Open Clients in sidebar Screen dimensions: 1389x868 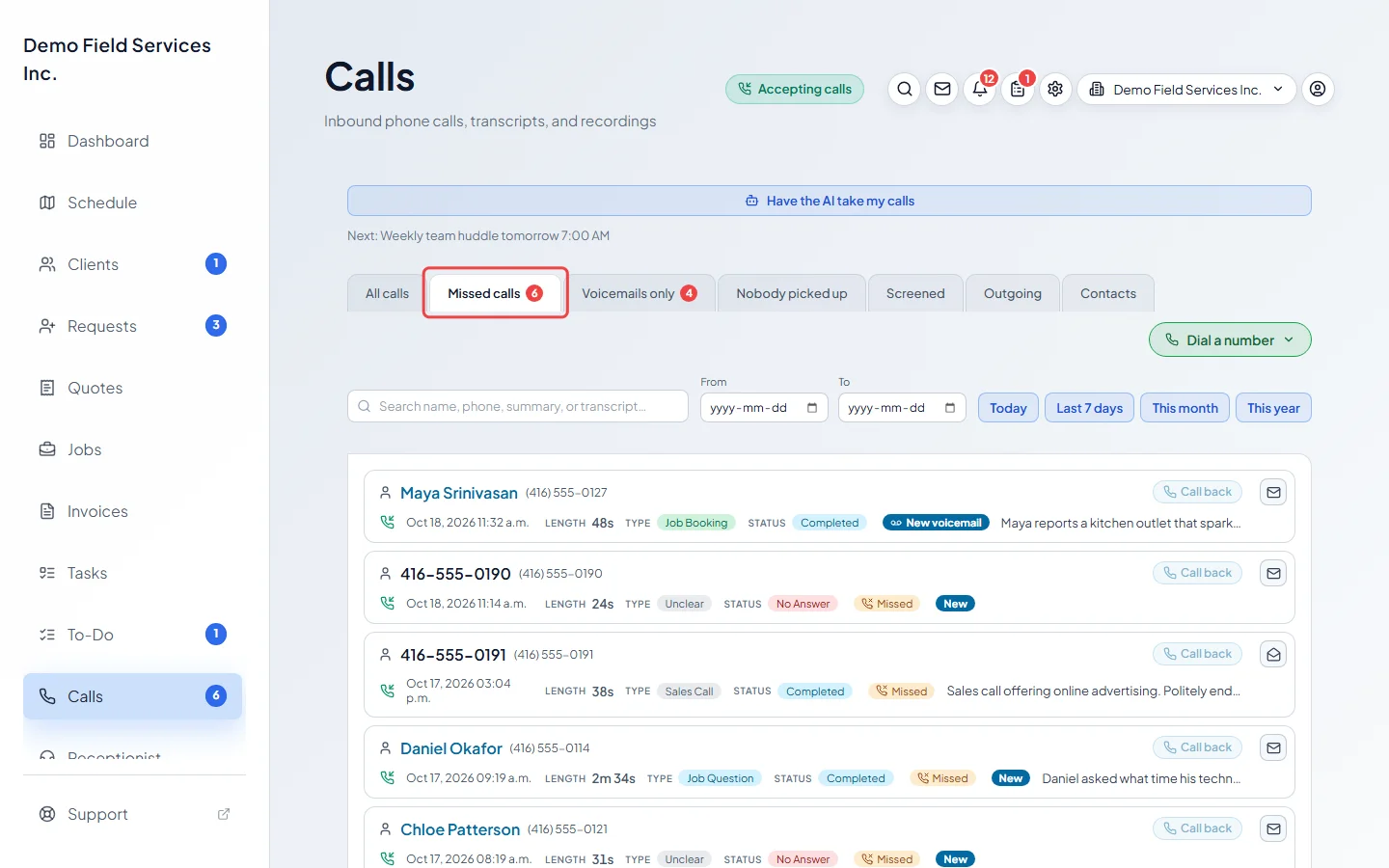coord(133,264)
